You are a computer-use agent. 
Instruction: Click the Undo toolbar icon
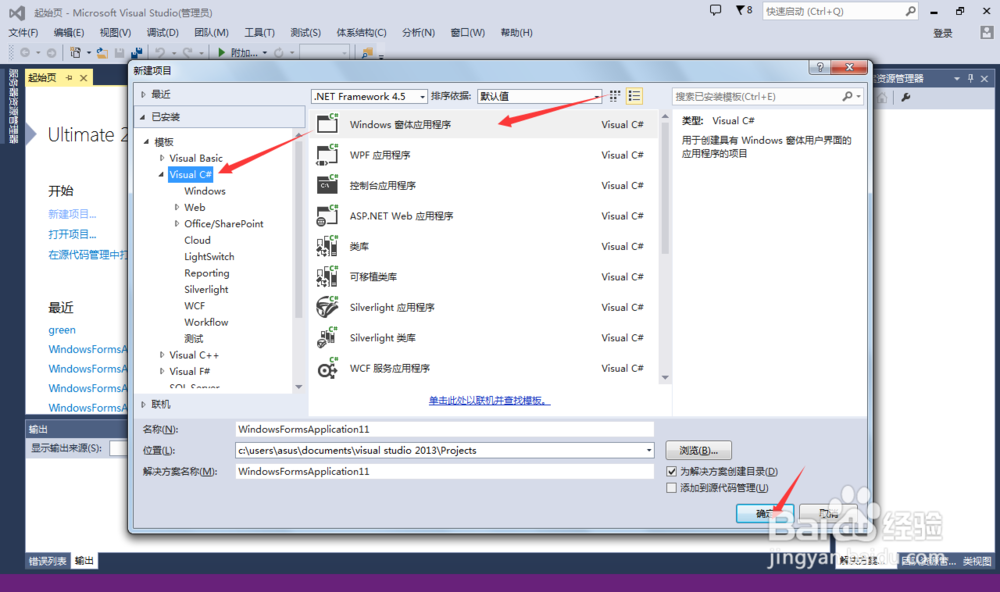pos(160,53)
